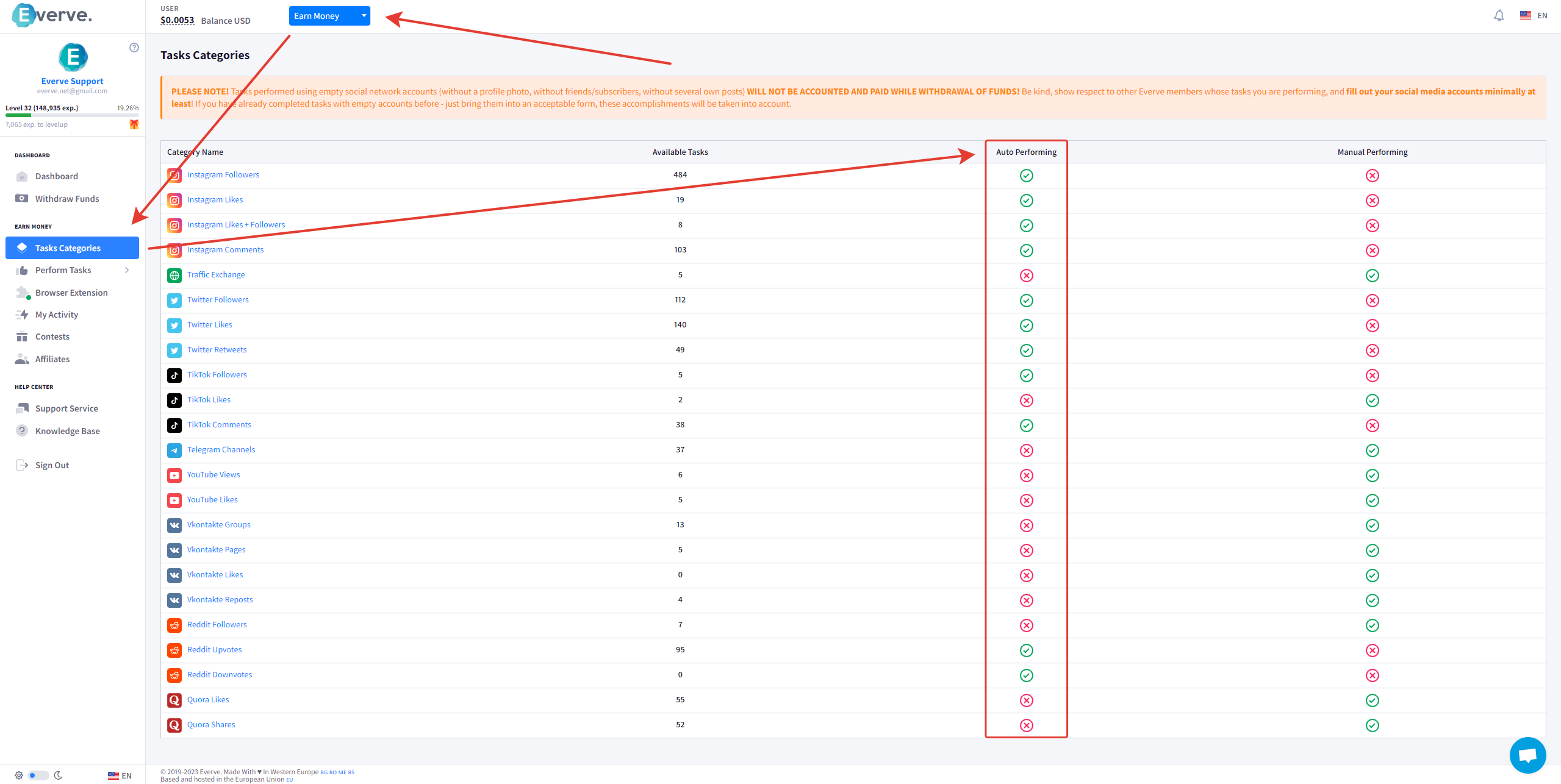1561x784 pixels.
Task: Click the notification bell icon
Action: click(x=1498, y=16)
